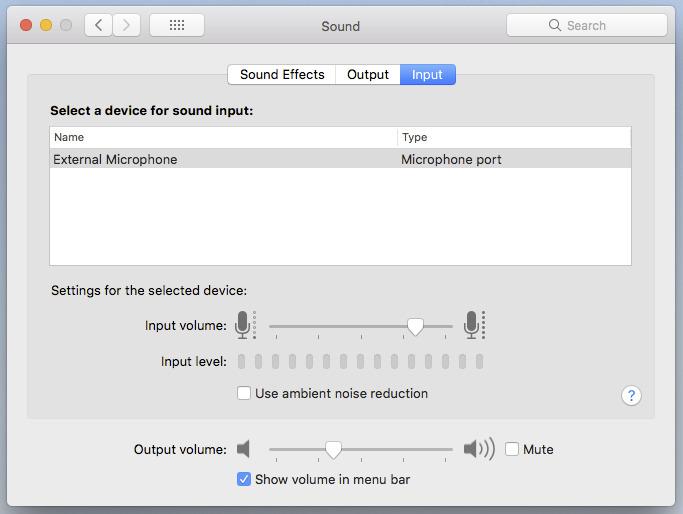Click the high input volume microphone icon
This screenshot has height=514, width=683.
[474, 325]
